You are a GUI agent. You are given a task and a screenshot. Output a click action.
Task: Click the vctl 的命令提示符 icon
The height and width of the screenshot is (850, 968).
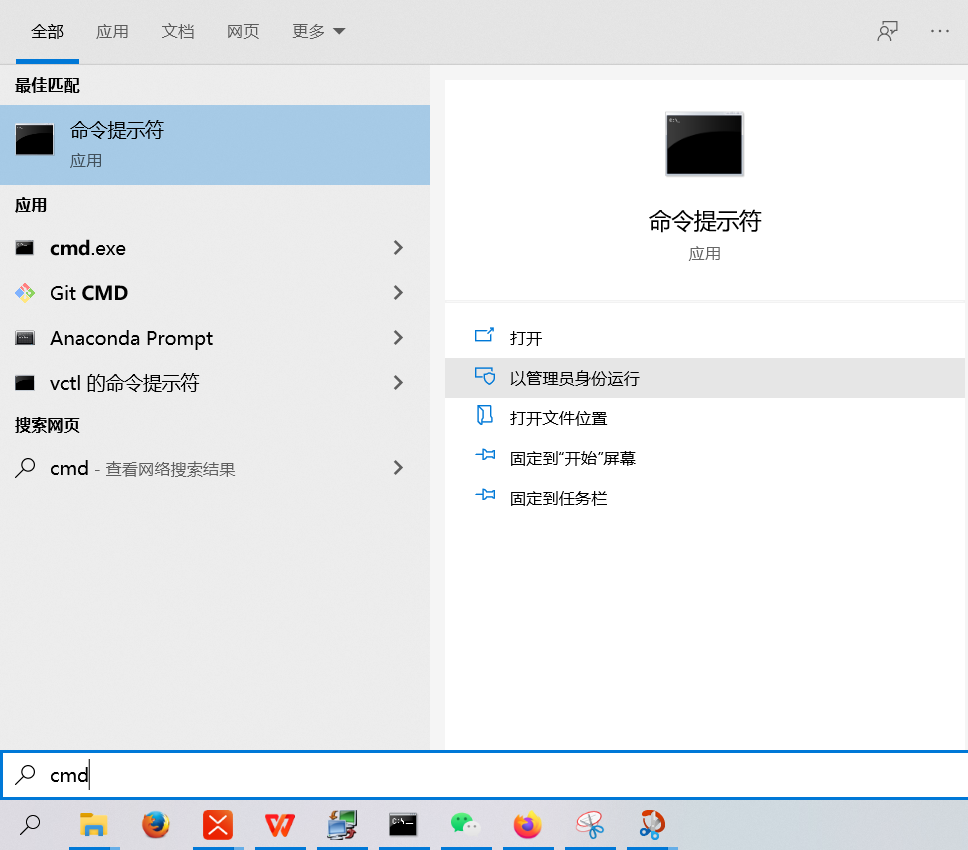pos(25,383)
